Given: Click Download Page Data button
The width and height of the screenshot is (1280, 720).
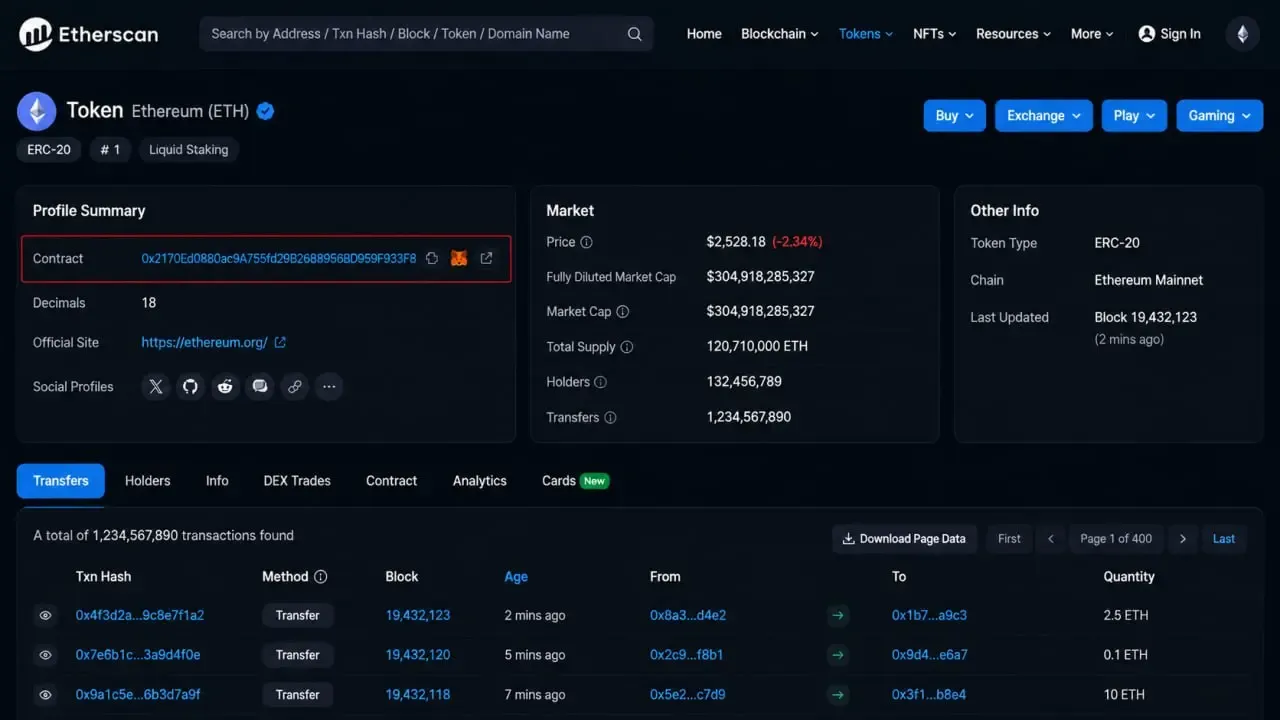Looking at the screenshot, I should (904, 539).
